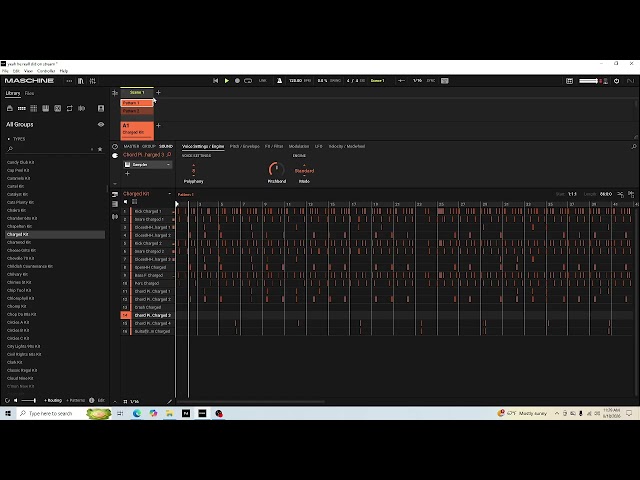Toggle the browser prehear speaker icon

(16, 400)
